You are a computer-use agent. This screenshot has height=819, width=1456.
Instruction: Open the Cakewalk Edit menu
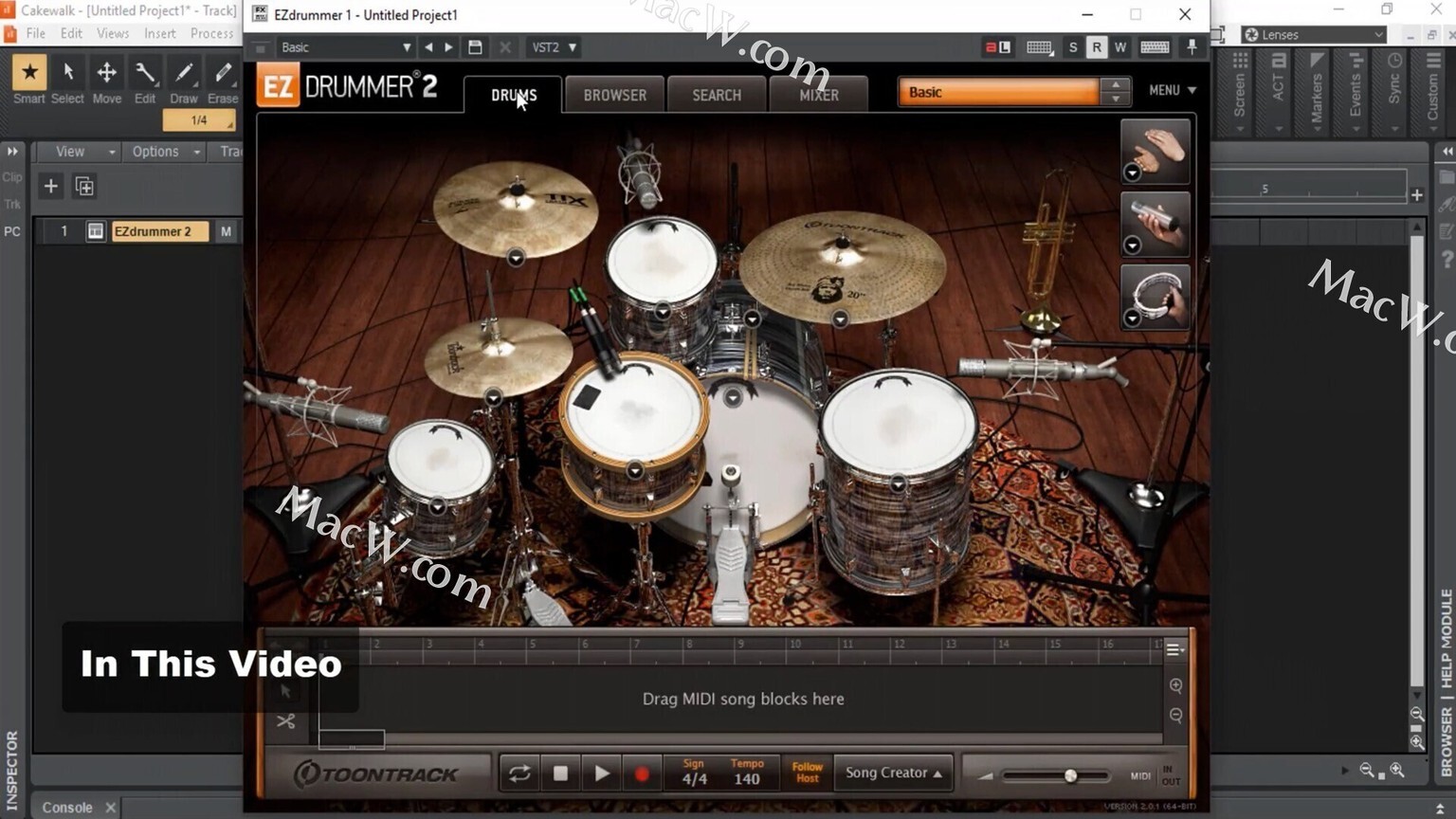tap(71, 33)
